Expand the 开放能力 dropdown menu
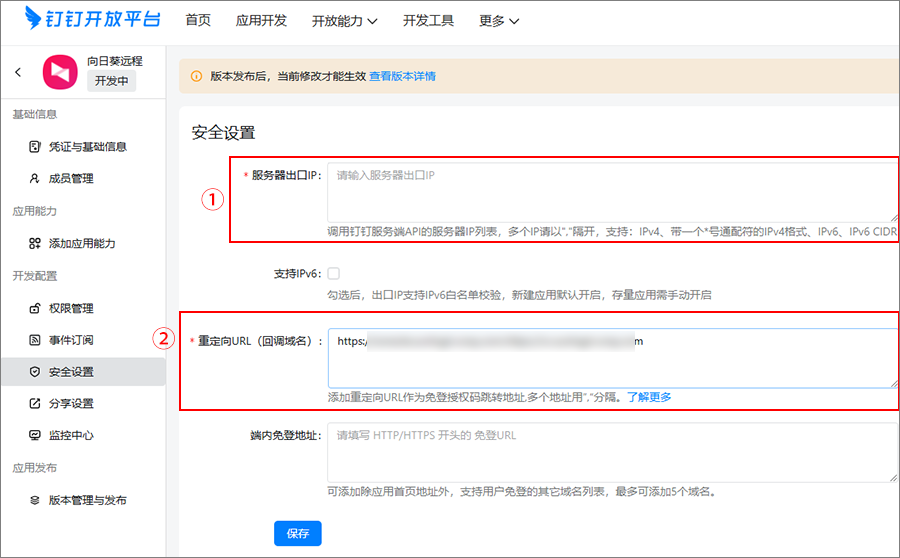 (344, 21)
